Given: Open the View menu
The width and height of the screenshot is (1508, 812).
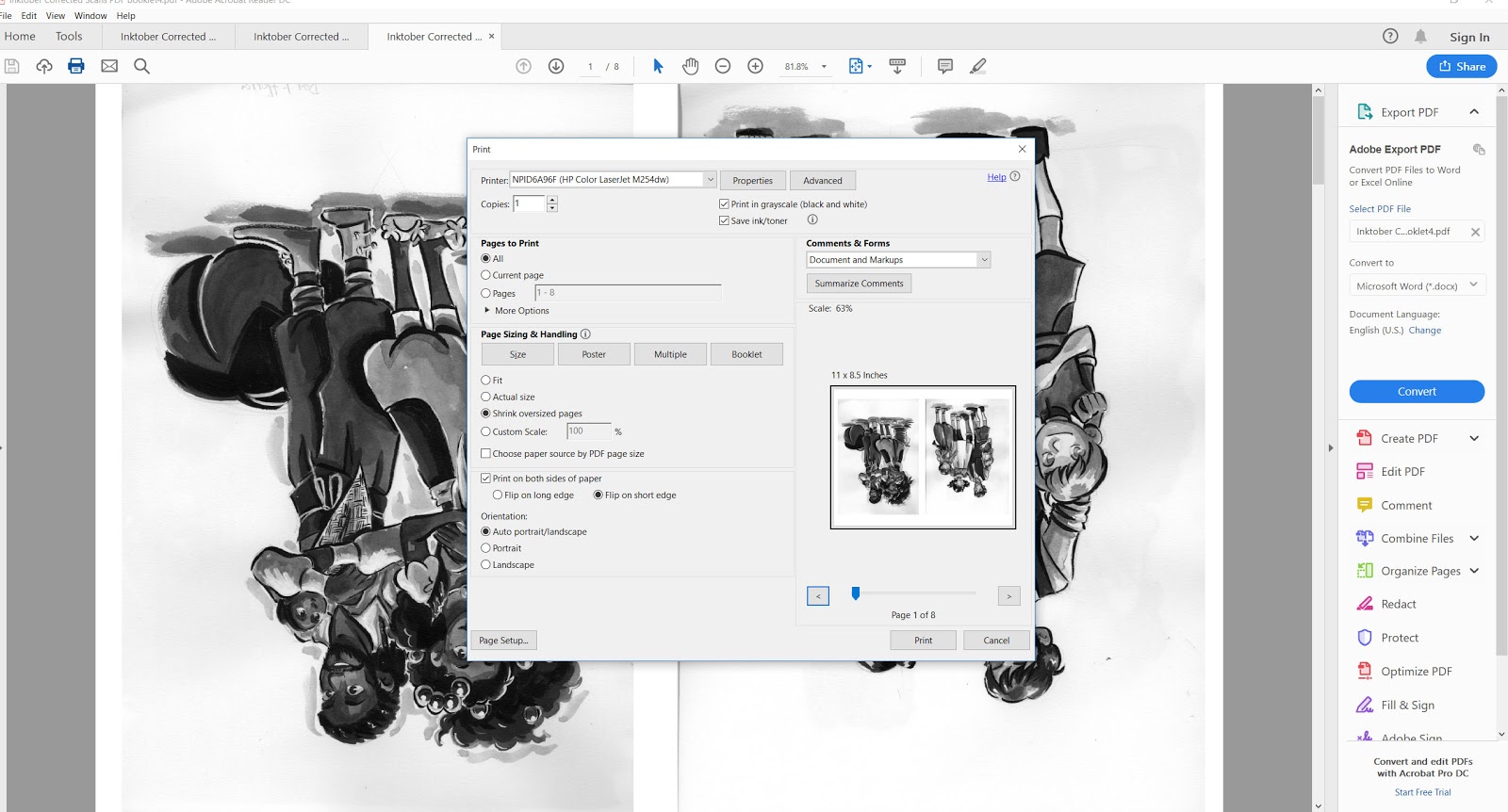Looking at the screenshot, I should (56, 16).
